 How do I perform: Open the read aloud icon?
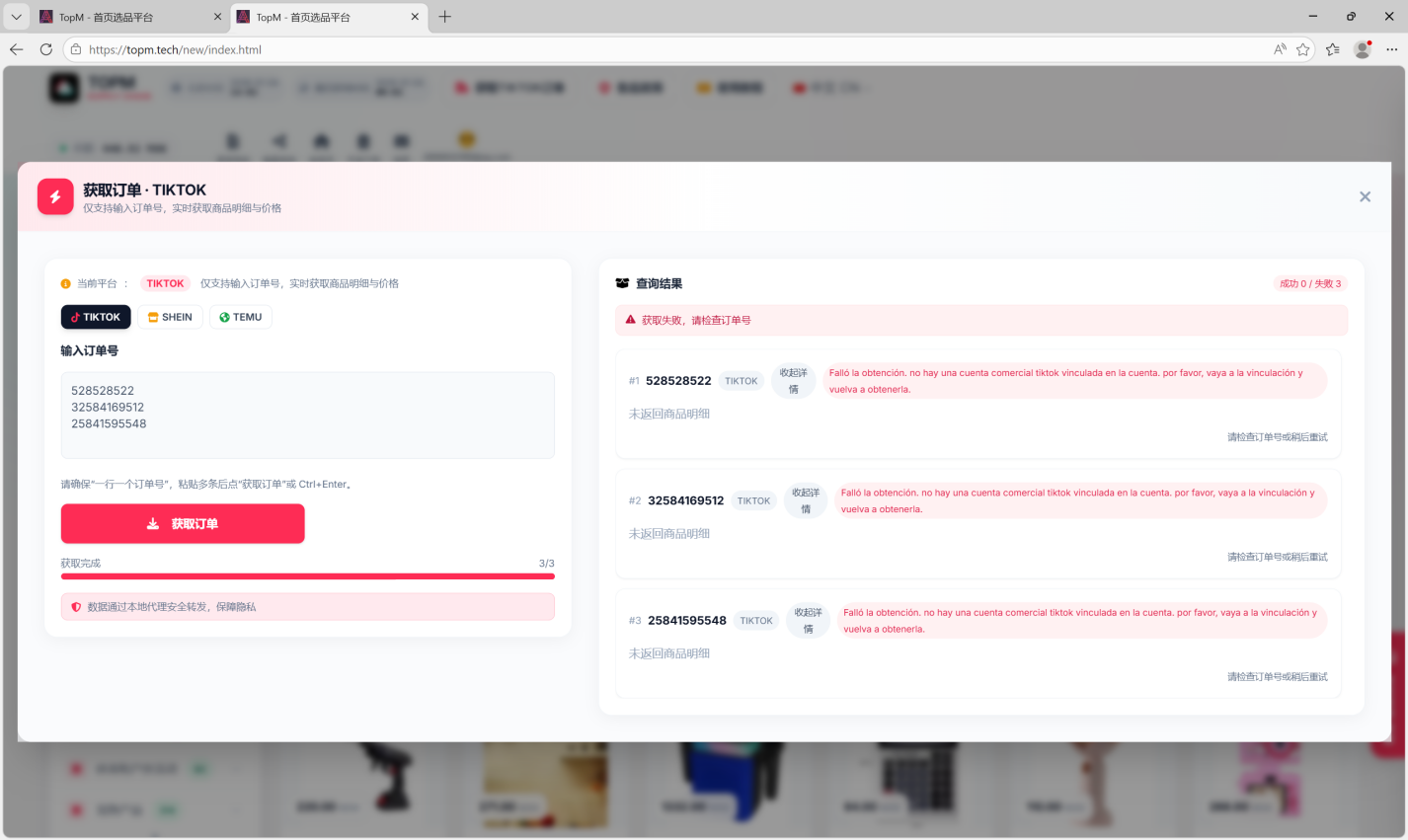point(1280,49)
